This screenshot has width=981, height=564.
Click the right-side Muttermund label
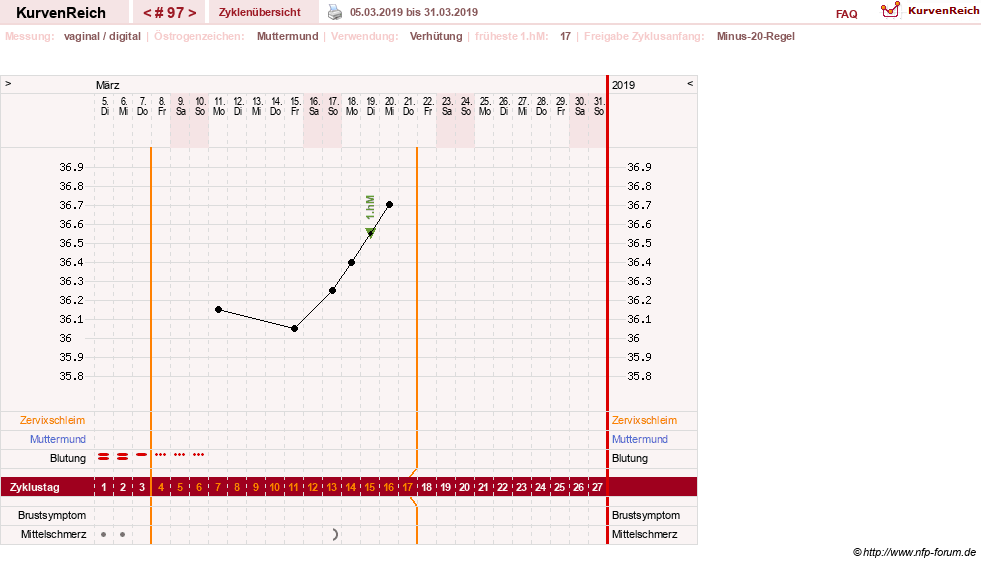(640, 439)
